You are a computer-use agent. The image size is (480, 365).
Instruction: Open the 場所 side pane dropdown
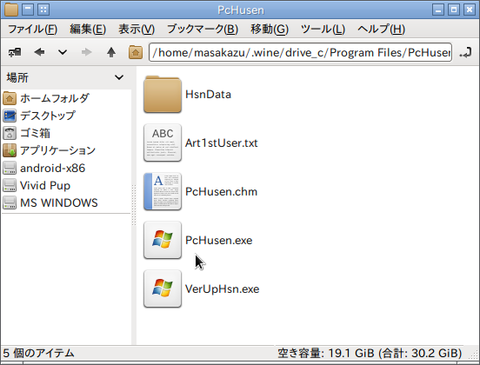119,78
